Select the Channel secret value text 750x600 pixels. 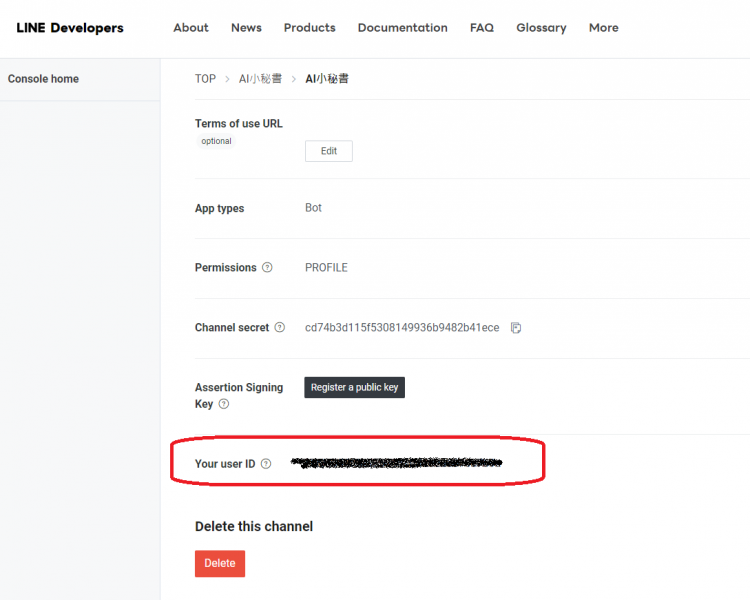(x=401, y=328)
